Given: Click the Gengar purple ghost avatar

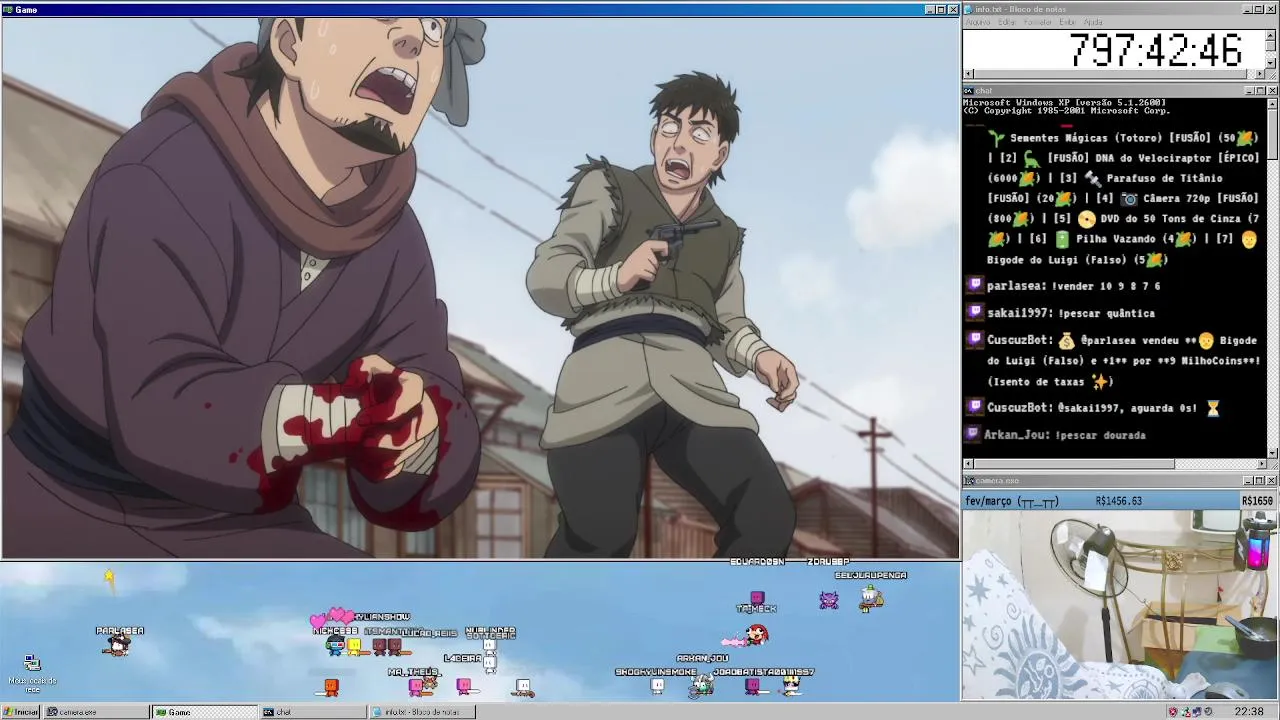Looking at the screenshot, I should point(829,599).
